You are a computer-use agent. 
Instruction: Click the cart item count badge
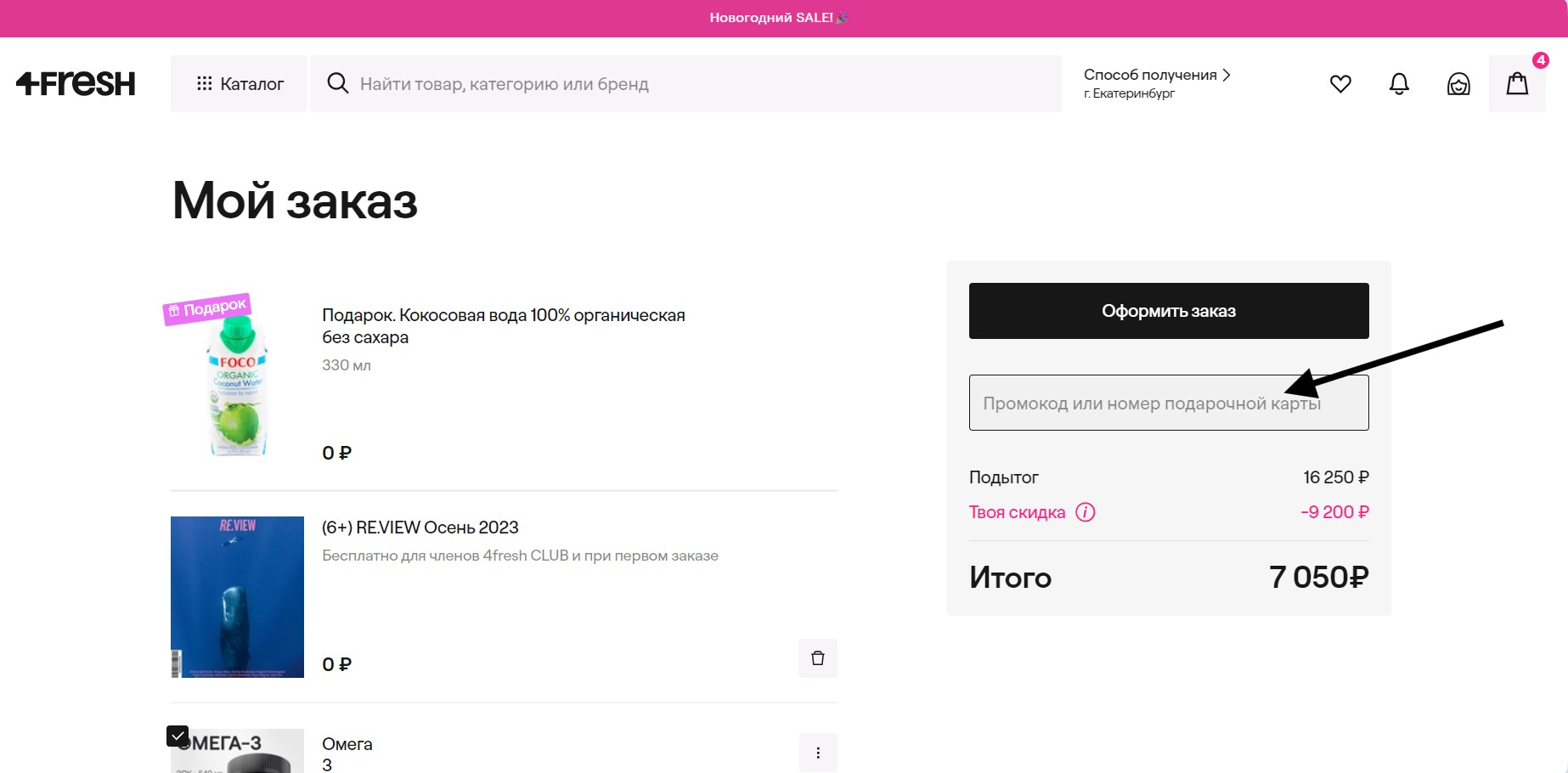(x=1540, y=60)
